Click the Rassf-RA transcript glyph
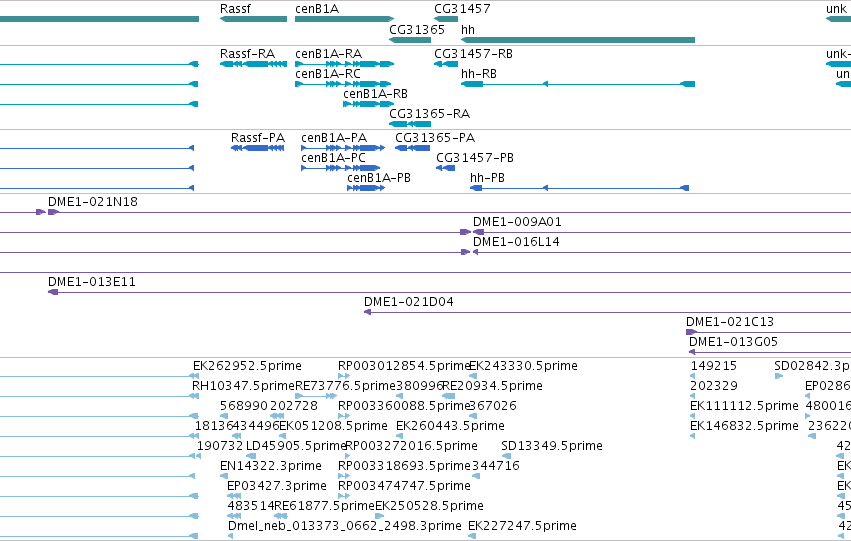 click(x=253, y=64)
